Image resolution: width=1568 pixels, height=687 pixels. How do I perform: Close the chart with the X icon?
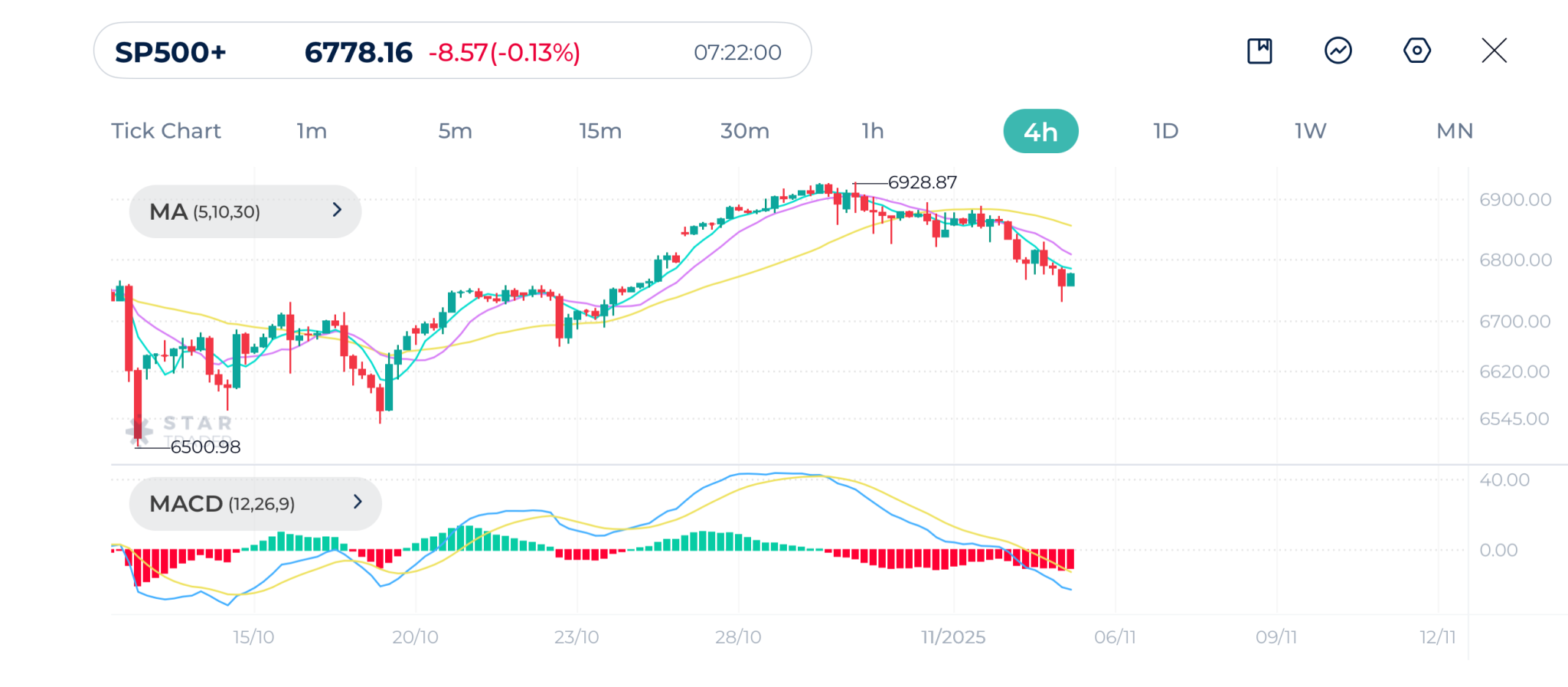click(x=1494, y=51)
